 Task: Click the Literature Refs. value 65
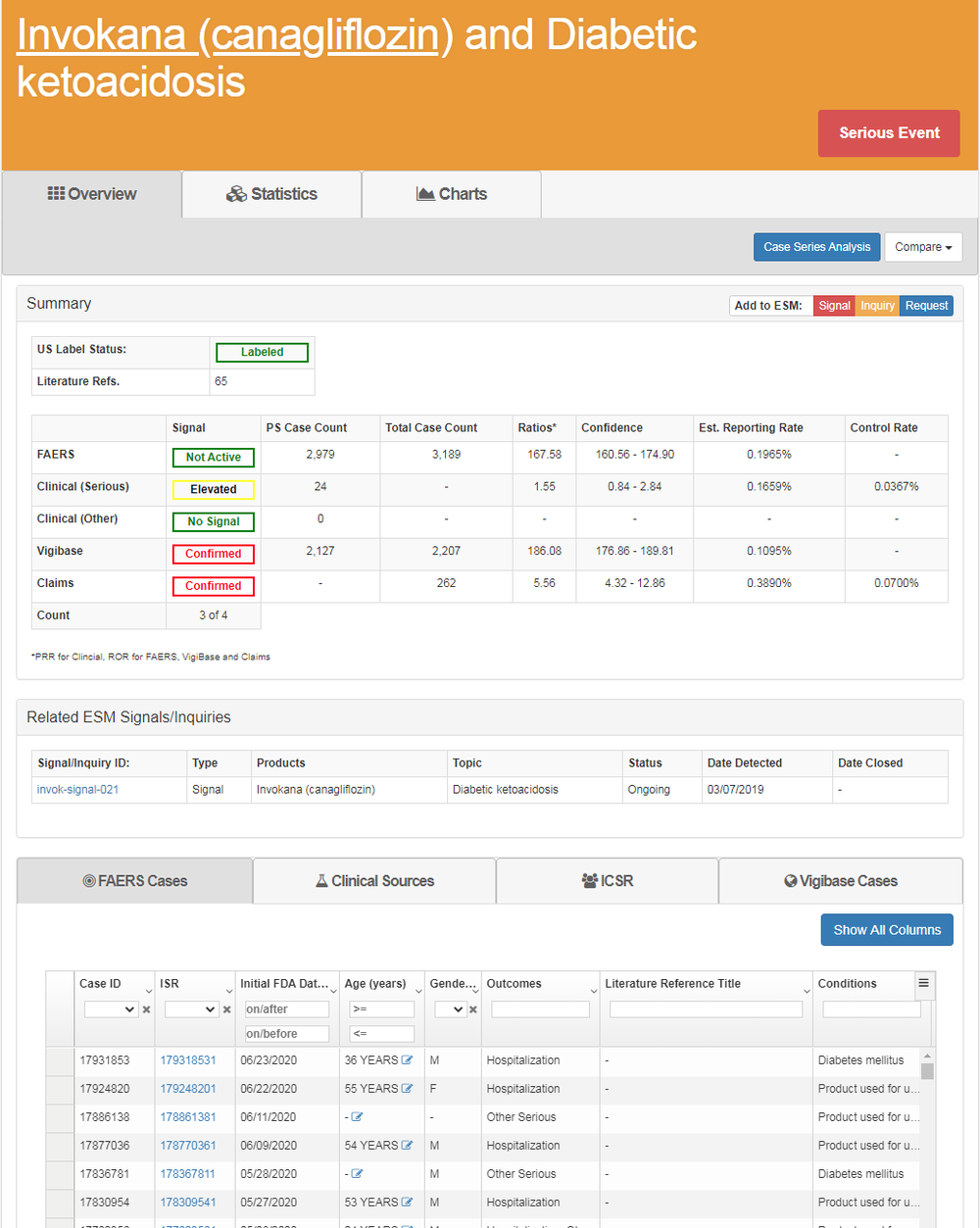tap(220, 382)
